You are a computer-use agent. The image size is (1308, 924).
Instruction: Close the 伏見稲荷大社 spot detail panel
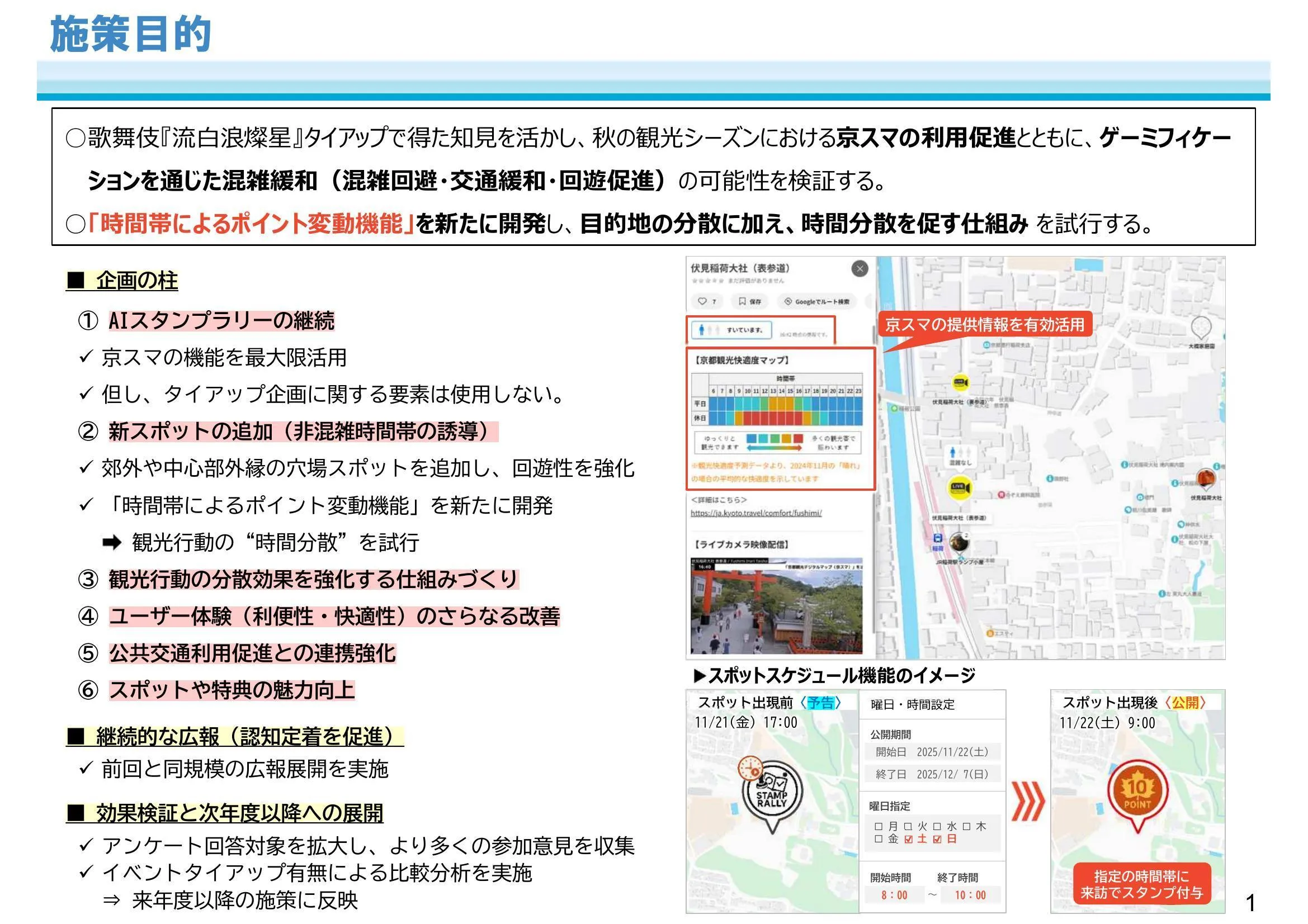(x=860, y=268)
